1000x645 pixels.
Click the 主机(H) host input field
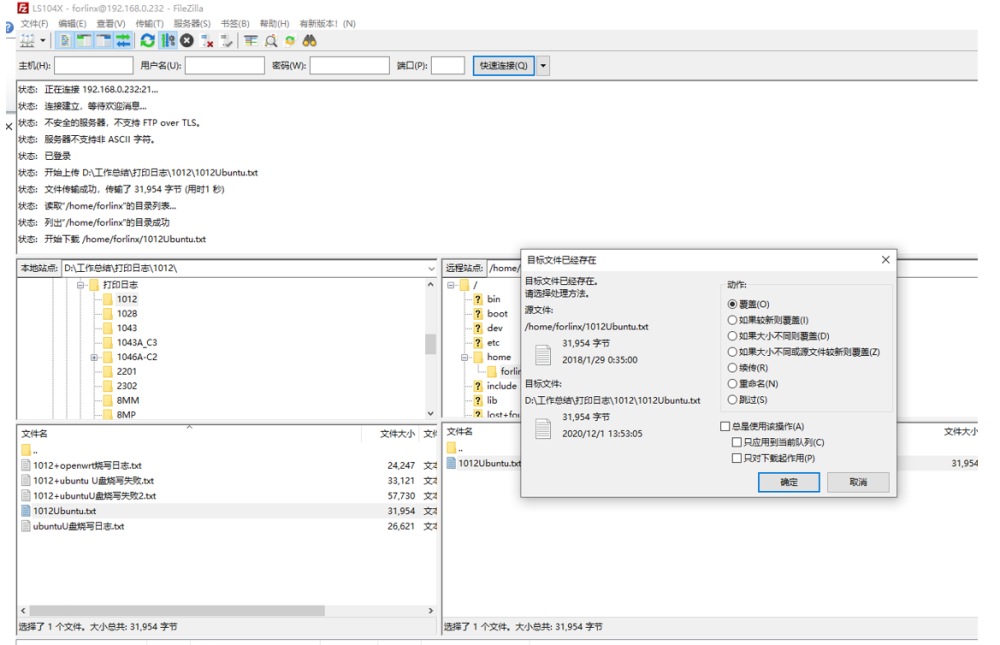tap(93, 66)
